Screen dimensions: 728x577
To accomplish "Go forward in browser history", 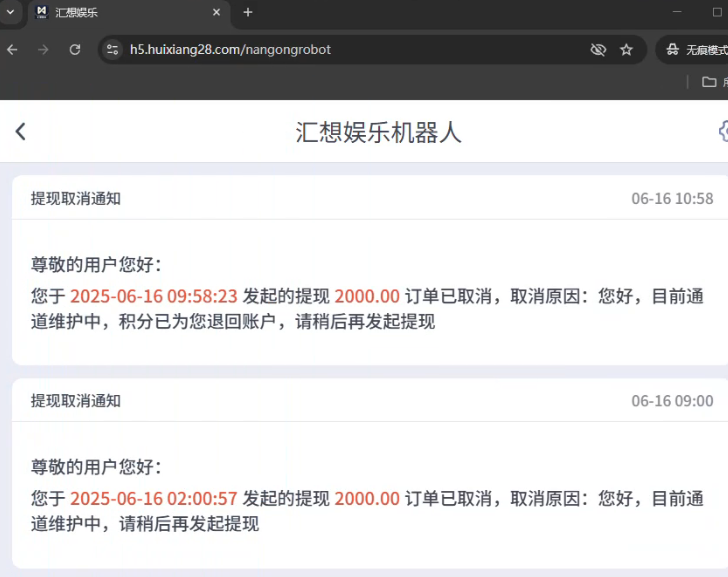I will (43, 49).
